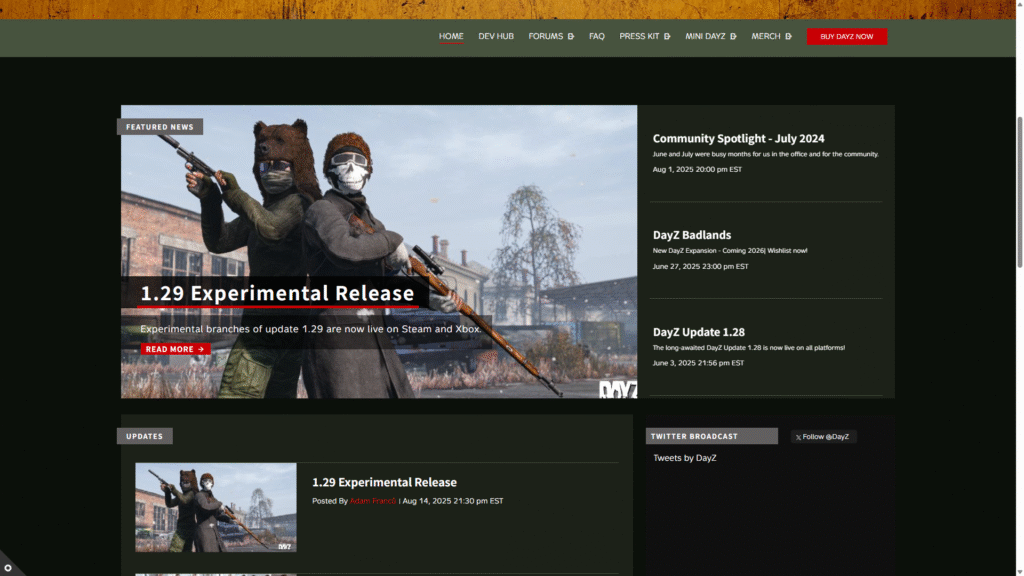This screenshot has width=1024, height=576.
Task: Click the arrow icon in READ MORE button
Action: pyautogui.click(x=201, y=349)
